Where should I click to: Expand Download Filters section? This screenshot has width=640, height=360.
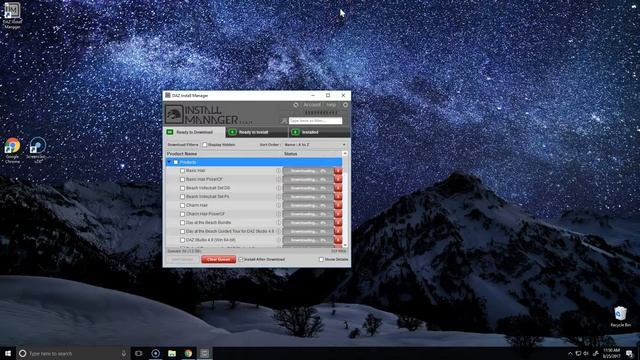click(x=182, y=144)
